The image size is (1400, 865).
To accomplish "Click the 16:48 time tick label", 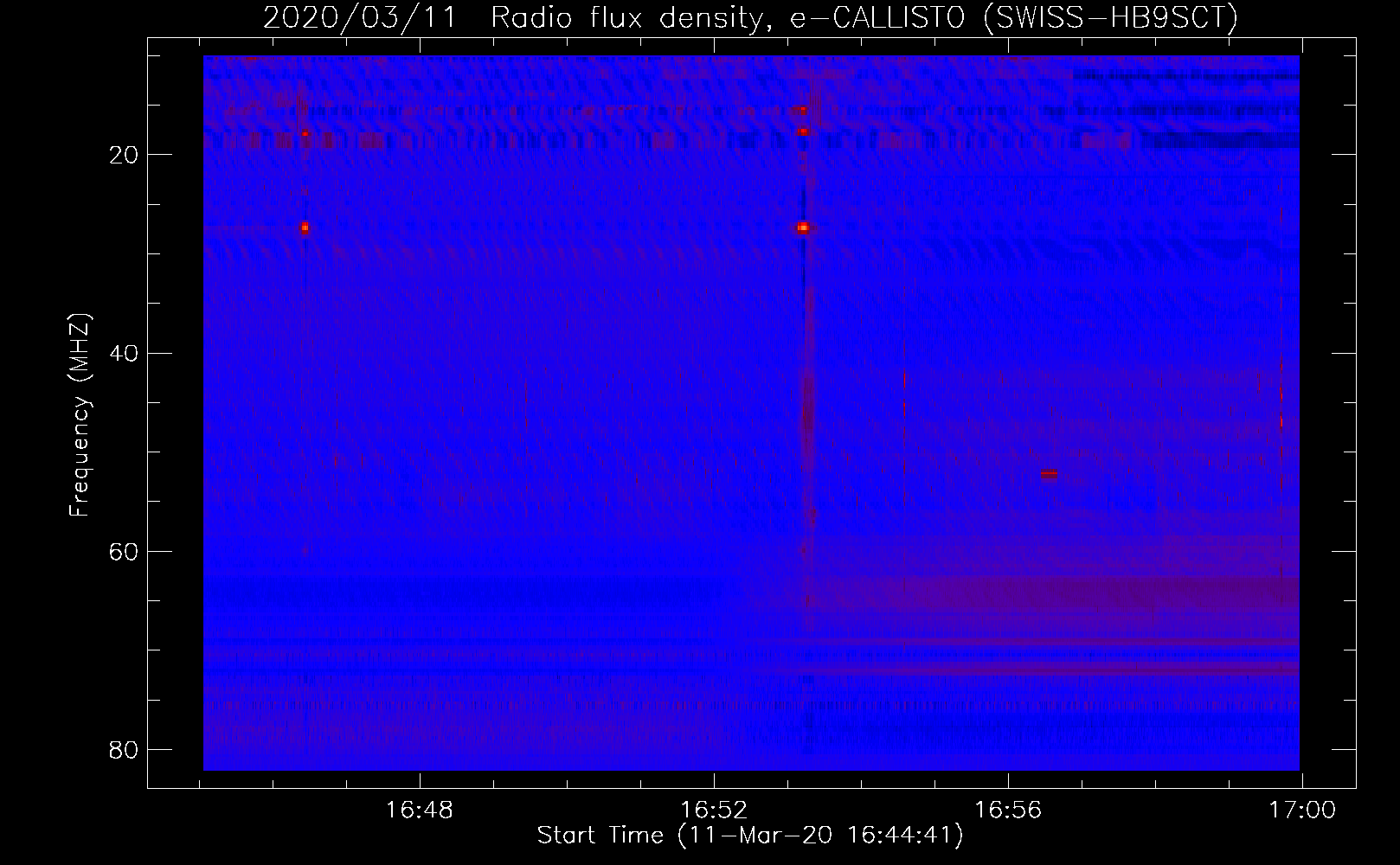I will [420, 811].
